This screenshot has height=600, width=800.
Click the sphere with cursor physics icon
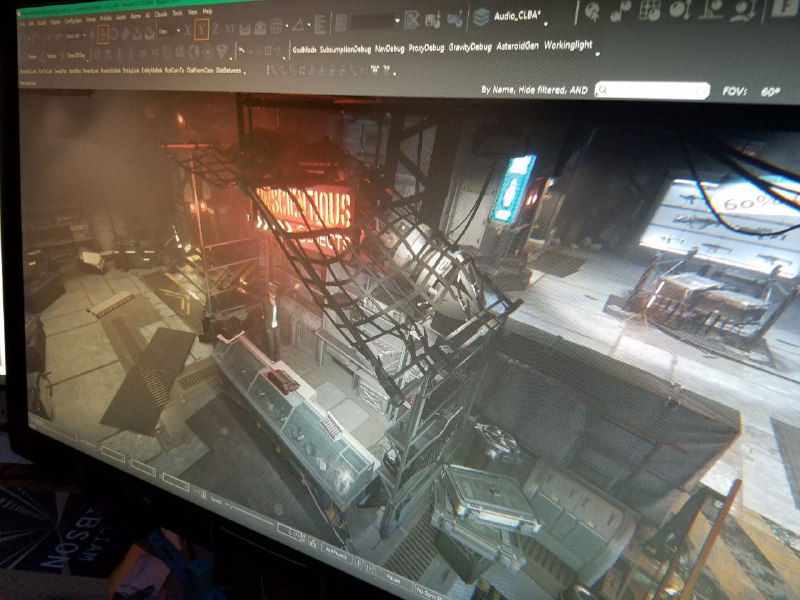click(x=592, y=11)
